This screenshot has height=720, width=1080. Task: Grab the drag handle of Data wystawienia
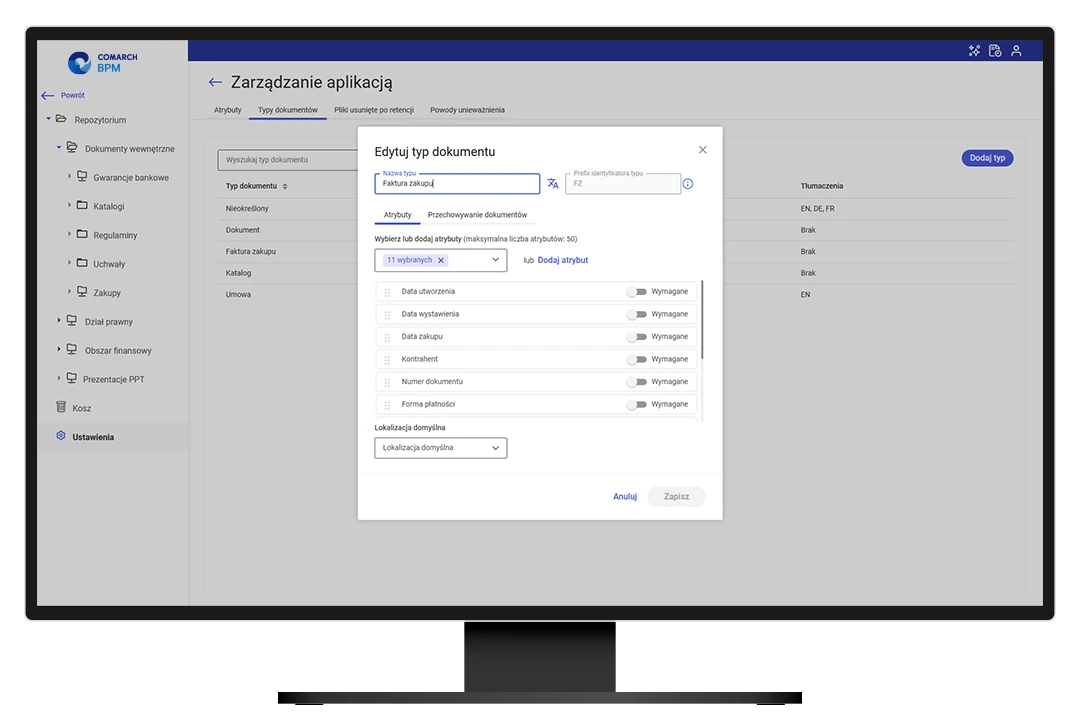tap(387, 315)
